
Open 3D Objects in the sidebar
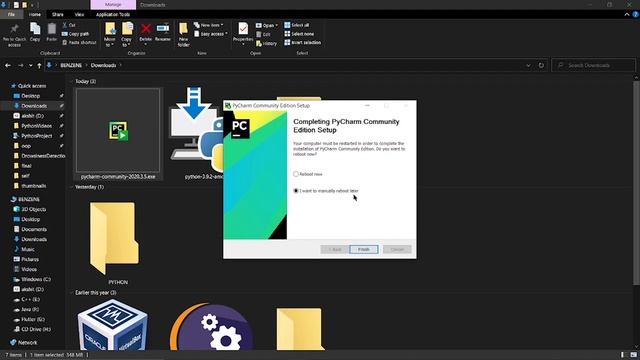coord(33,209)
